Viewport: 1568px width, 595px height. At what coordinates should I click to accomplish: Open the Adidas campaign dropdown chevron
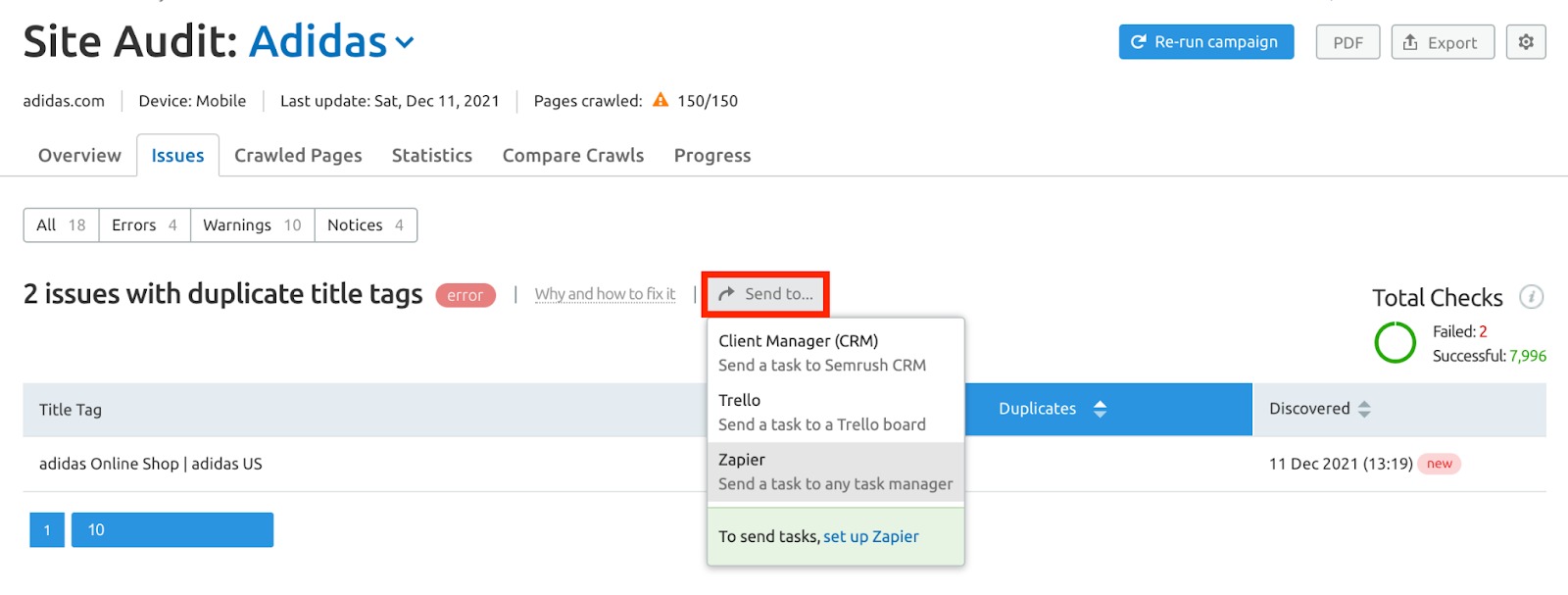[405, 42]
